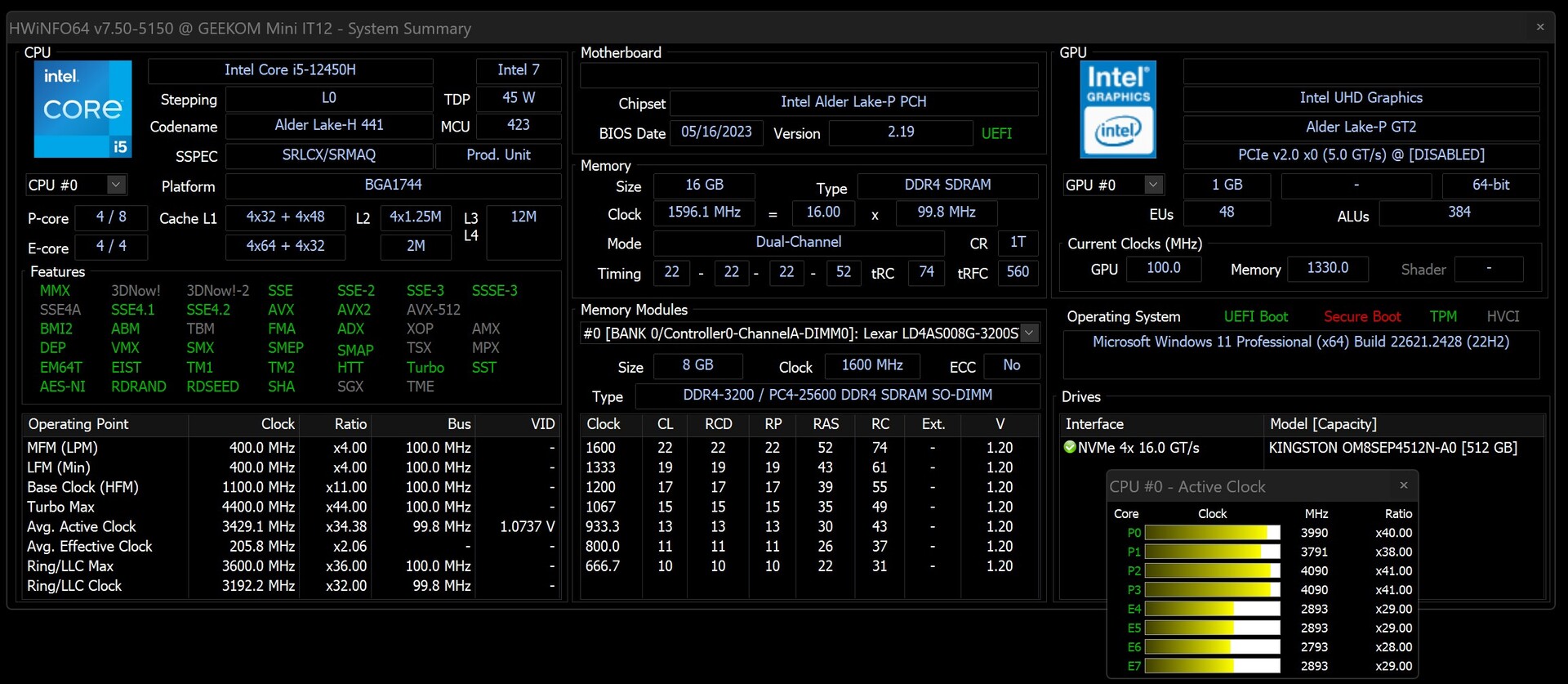Open the GPU #0 selector dropdown
The height and width of the screenshot is (684, 1568).
[1153, 185]
